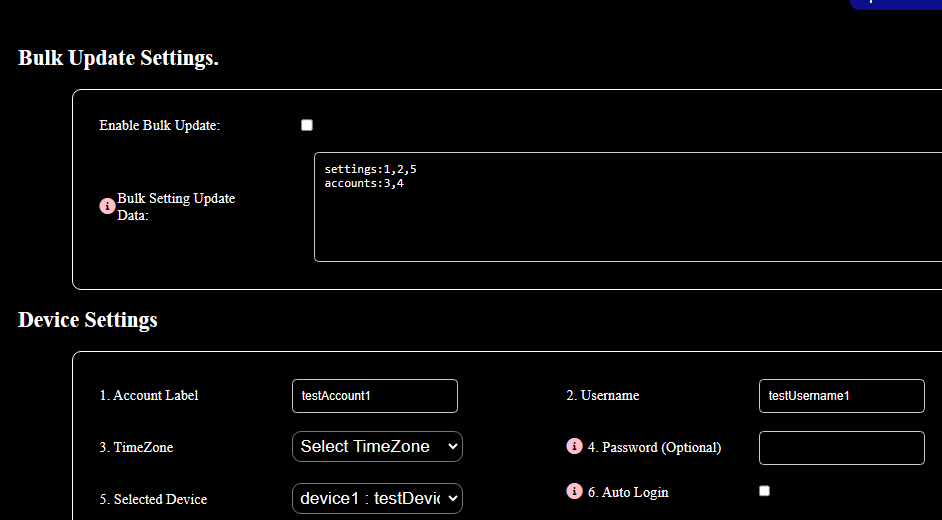Viewport: 942px width, 520px height.
Task: Click the '1. Account Label' text
Action: 149,396
